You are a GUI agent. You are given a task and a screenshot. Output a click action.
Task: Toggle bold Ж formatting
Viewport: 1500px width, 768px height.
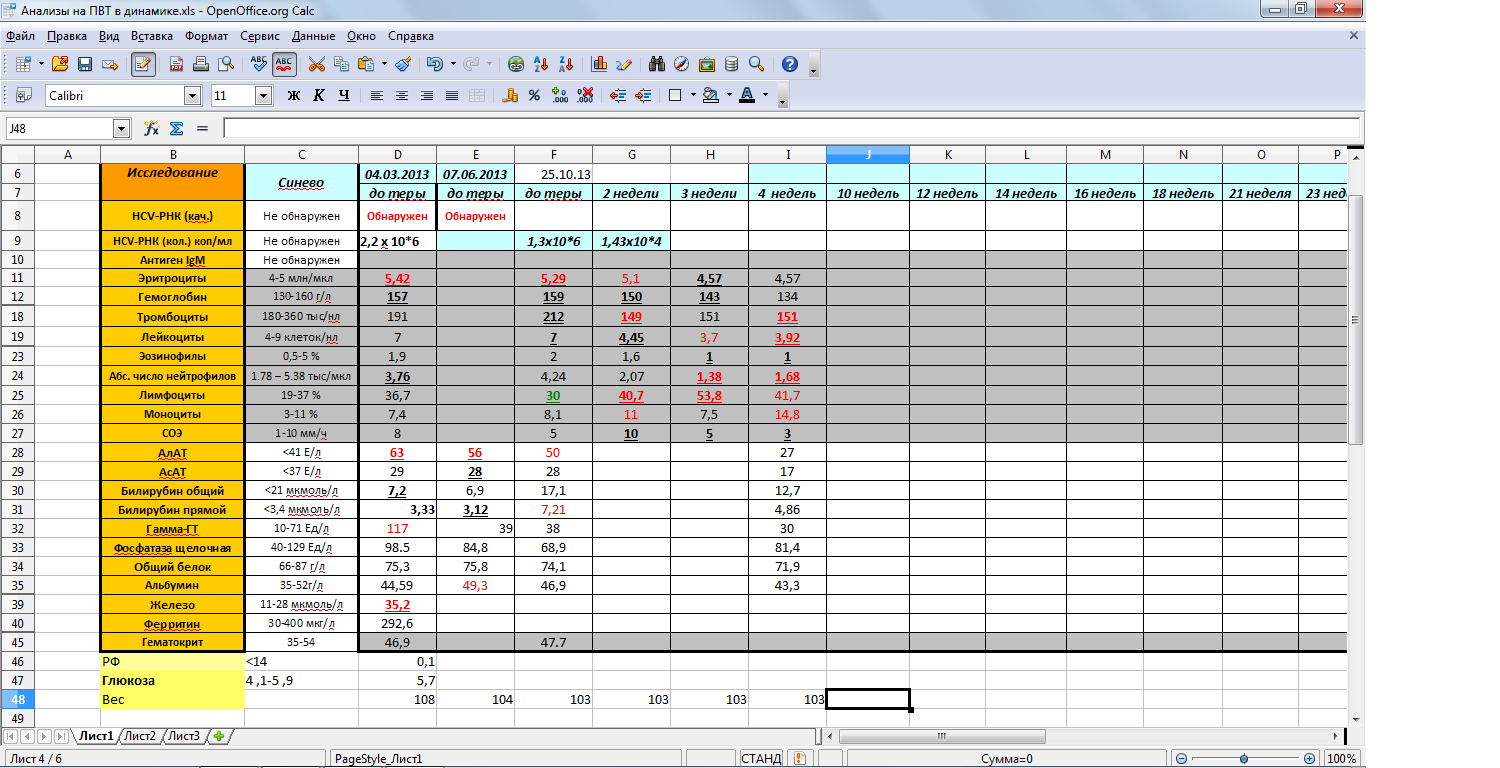coord(294,96)
